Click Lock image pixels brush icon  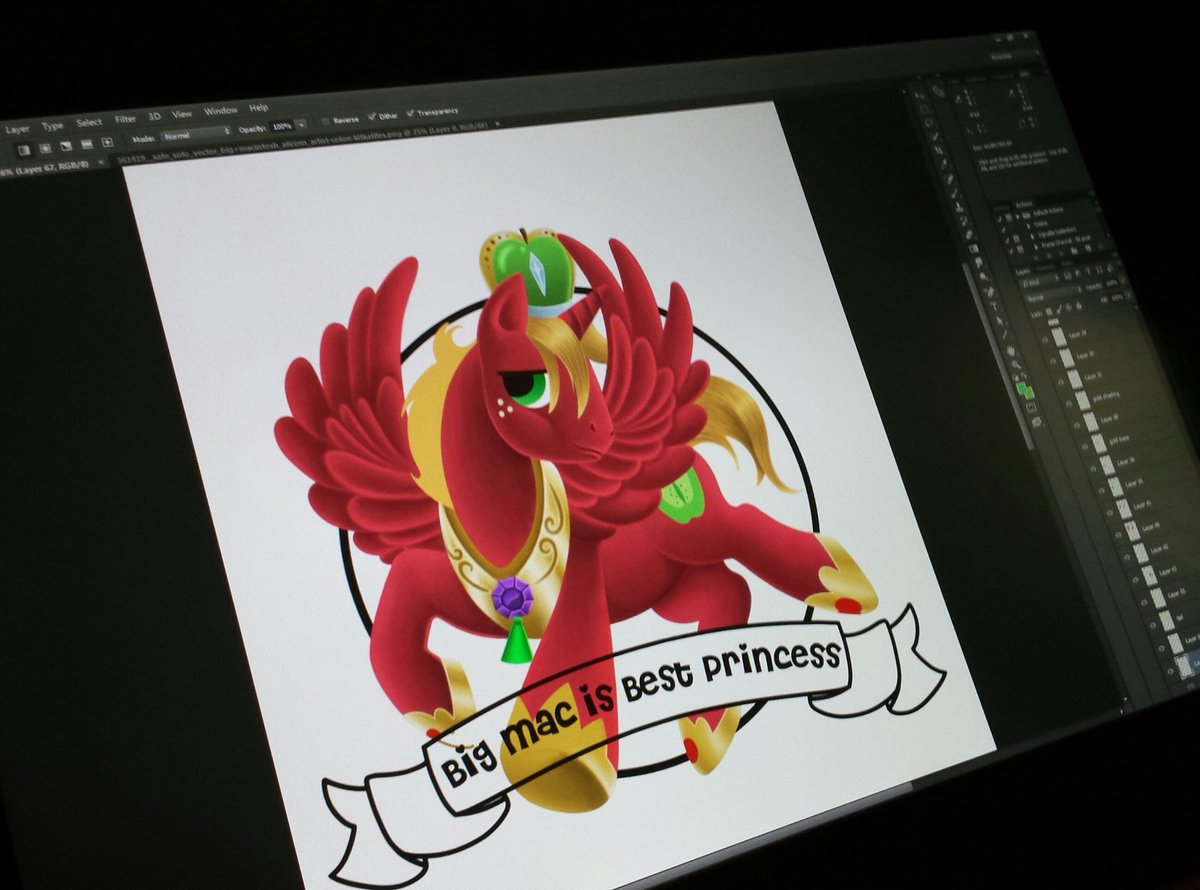pos(1060,309)
